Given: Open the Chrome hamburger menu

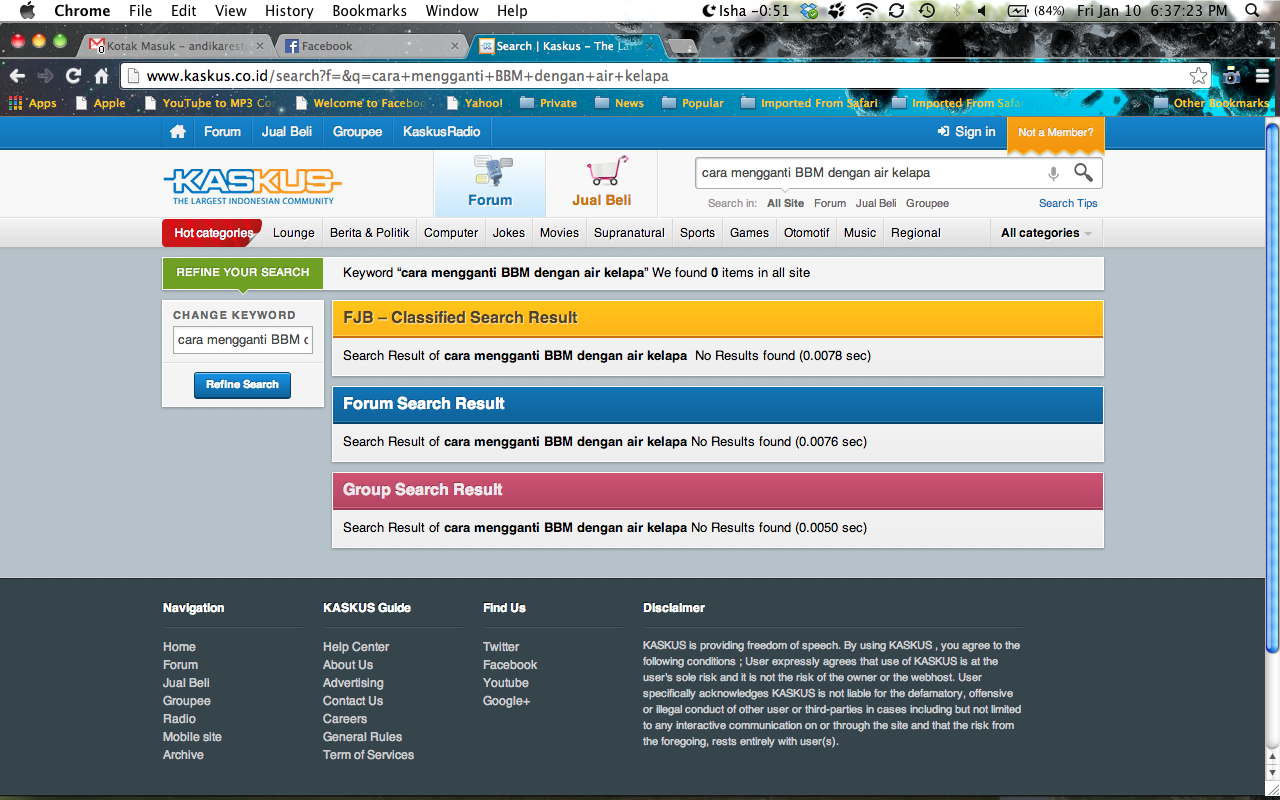Looking at the screenshot, I should pos(1262,76).
